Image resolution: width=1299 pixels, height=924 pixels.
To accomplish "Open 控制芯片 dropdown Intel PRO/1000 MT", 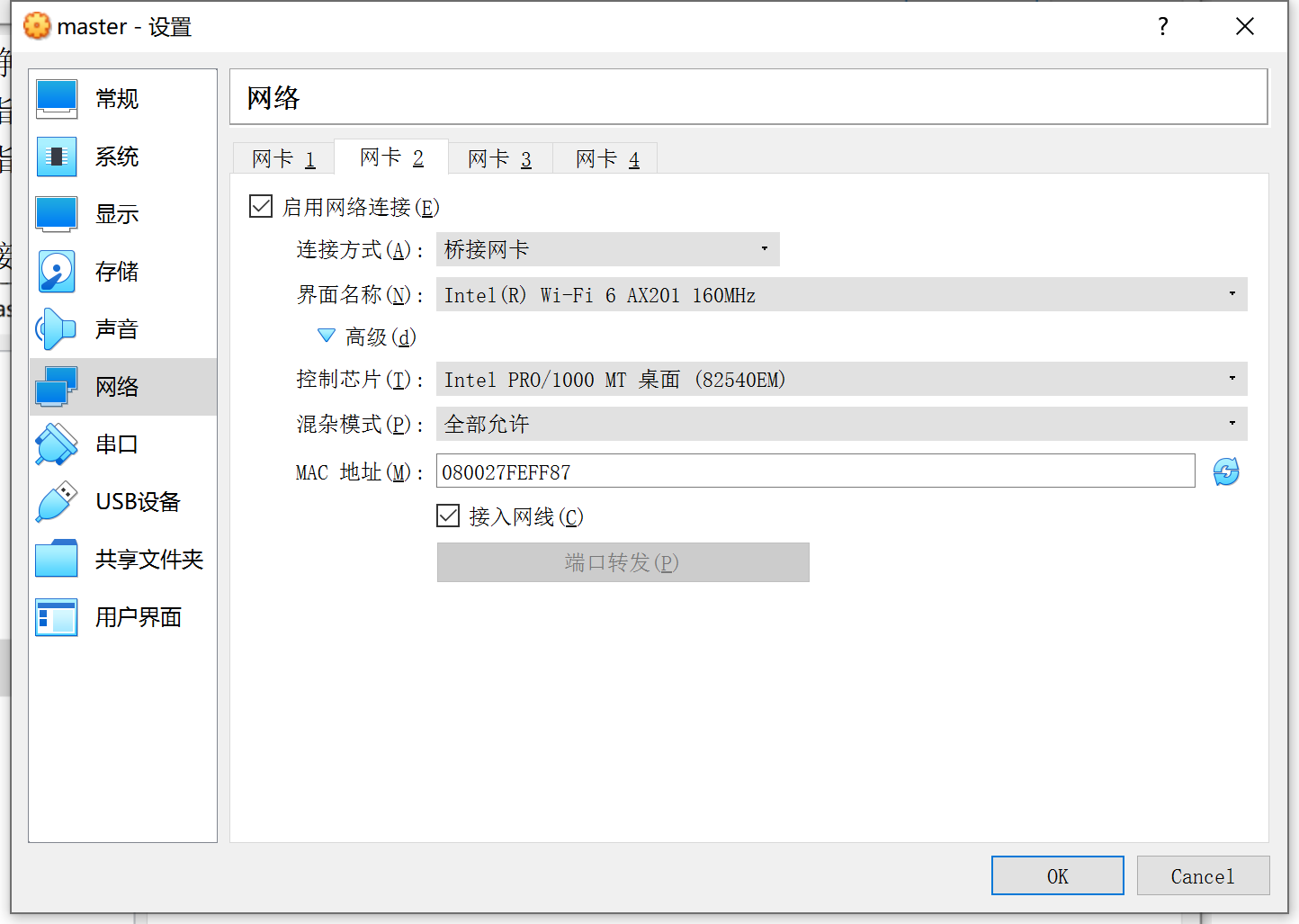I will pyautogui.click(x=841, y=379).
